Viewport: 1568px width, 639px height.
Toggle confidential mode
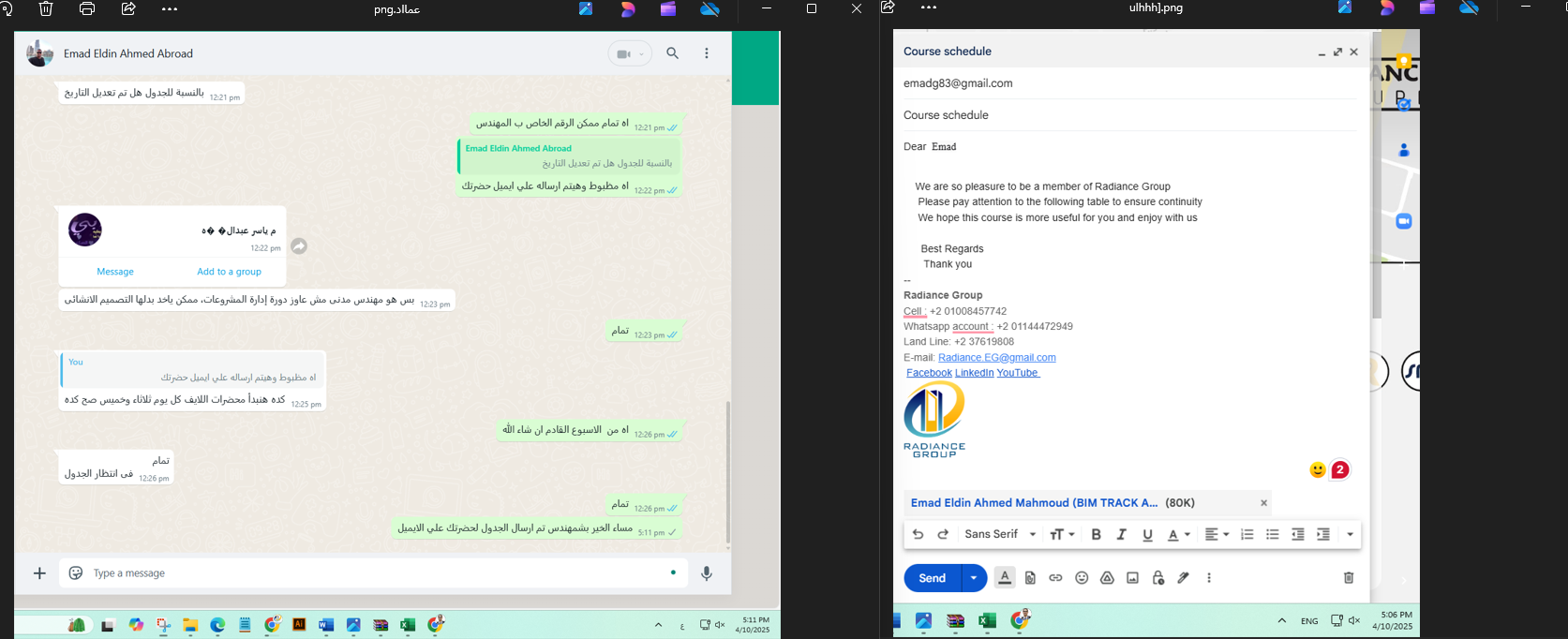1158,578
